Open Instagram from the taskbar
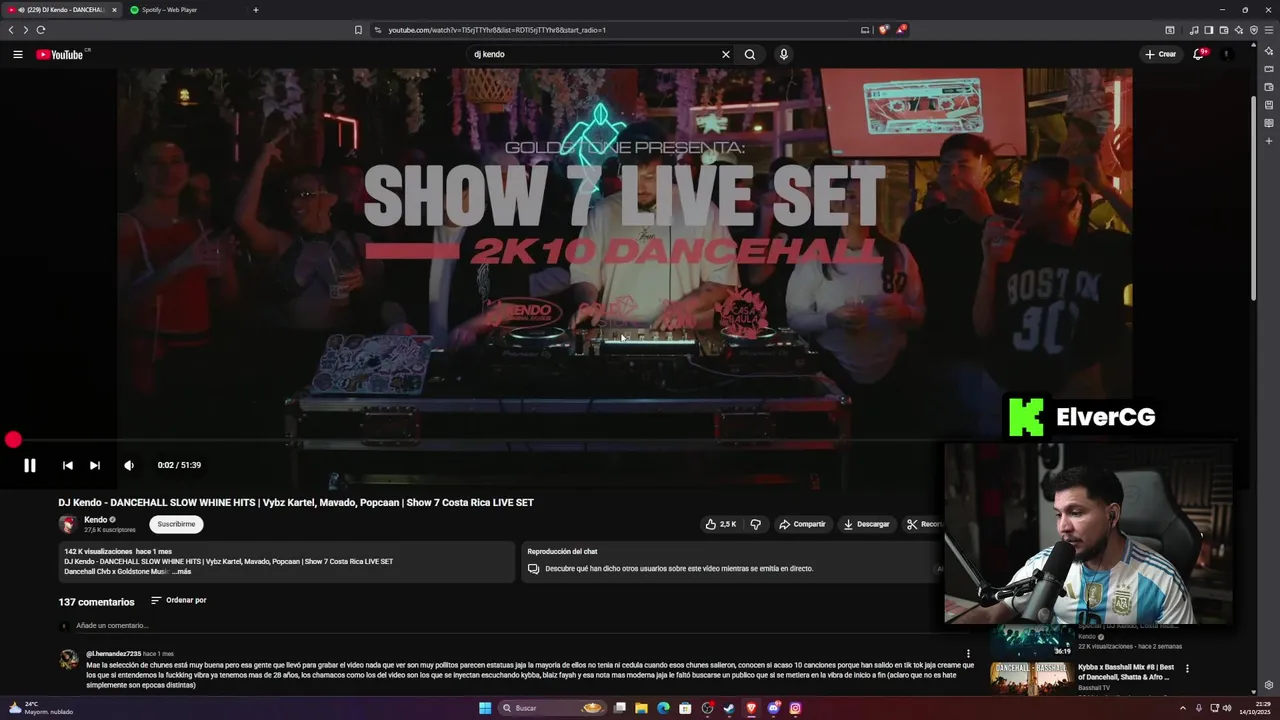Image resolution: width=1280 pixels, height=720 pixels. click(795, 708)
